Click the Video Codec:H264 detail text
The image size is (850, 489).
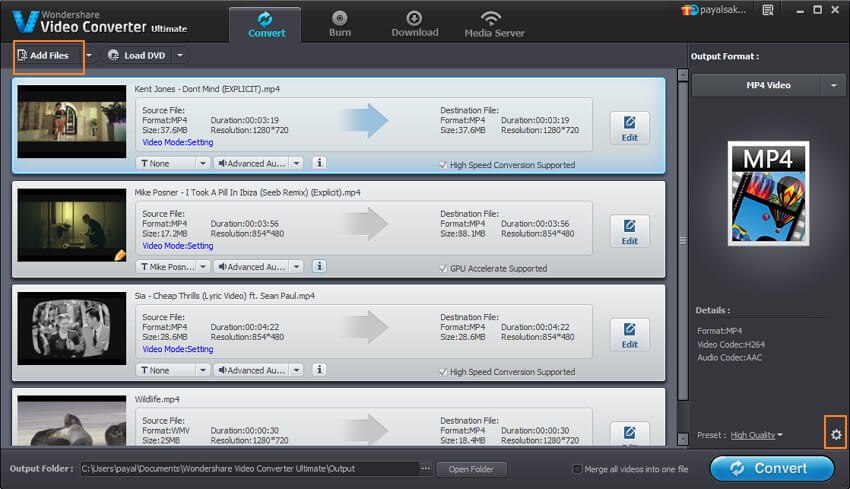coord(731,345)
